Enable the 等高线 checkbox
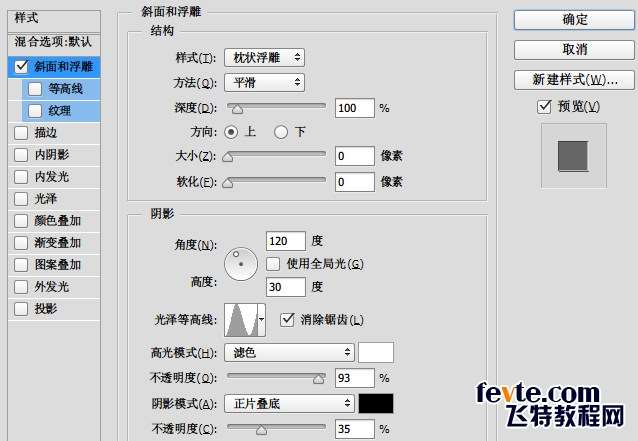This screenshot has width=638, height=441. click(x=35, y=89)
